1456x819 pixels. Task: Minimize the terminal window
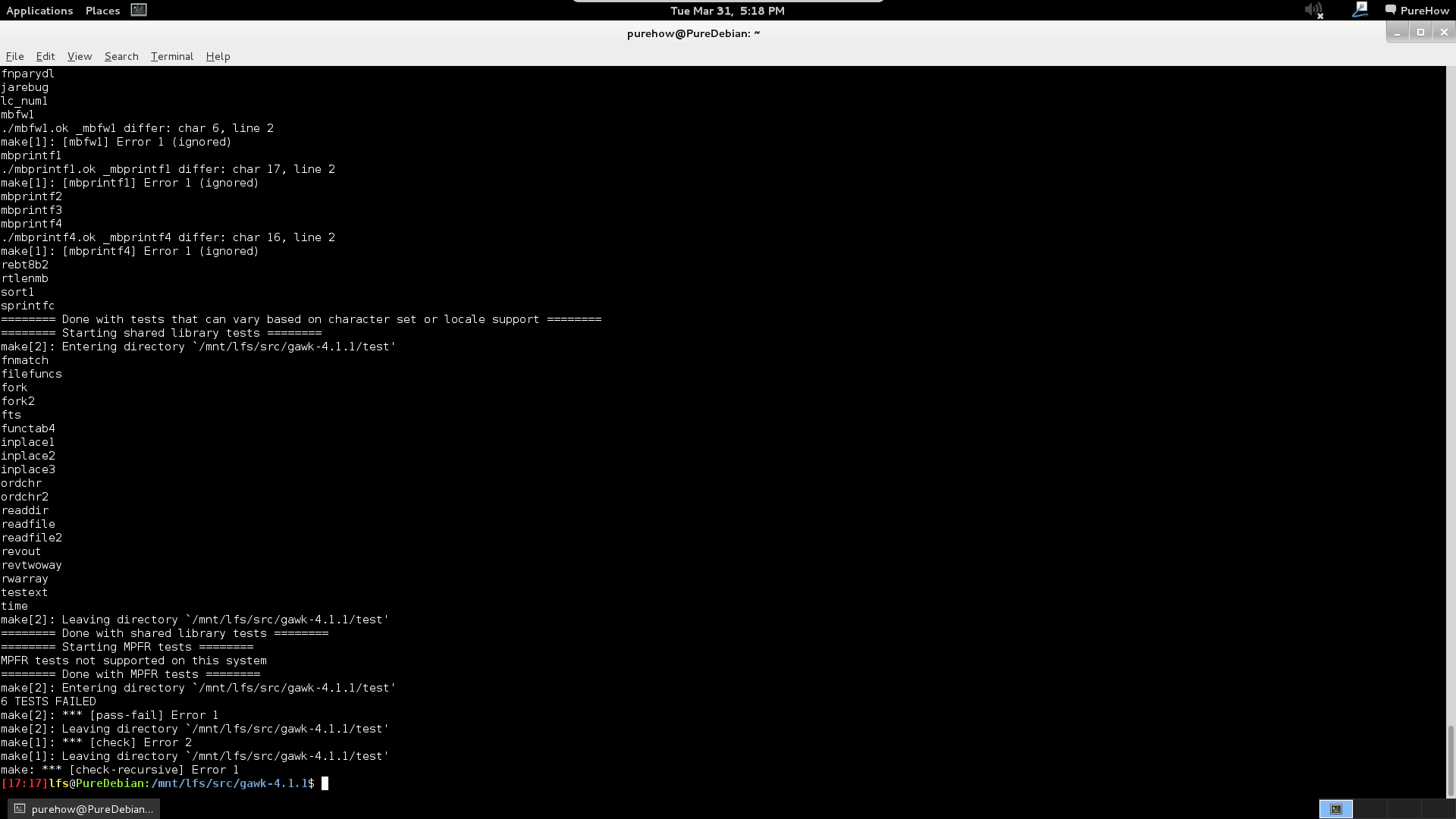pyautogui.click(x=1397, y=32)
